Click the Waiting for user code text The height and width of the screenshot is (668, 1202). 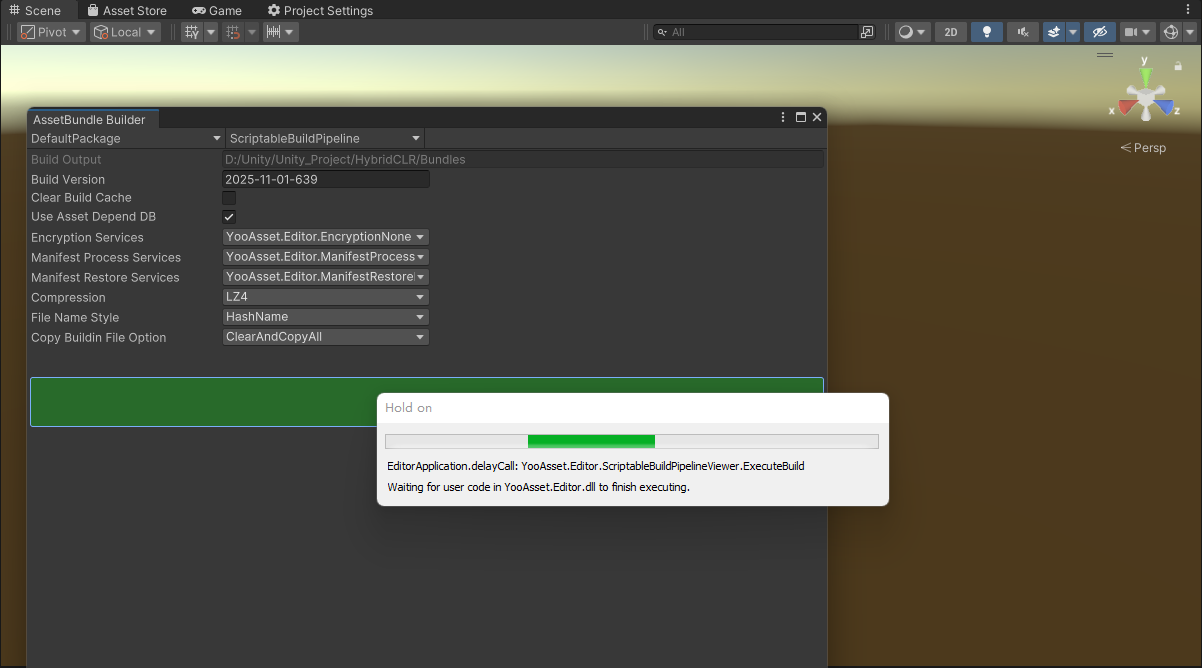(539, 488)
